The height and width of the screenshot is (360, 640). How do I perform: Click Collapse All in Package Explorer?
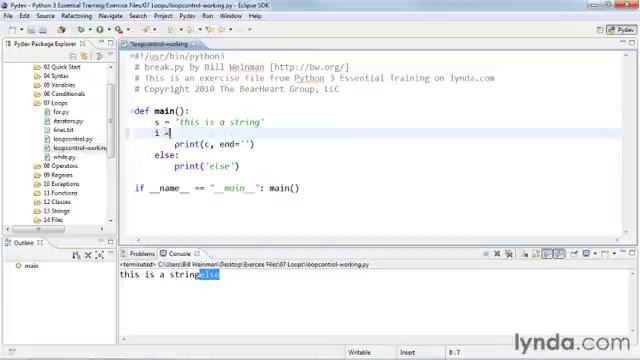click(x=73, y=56)
